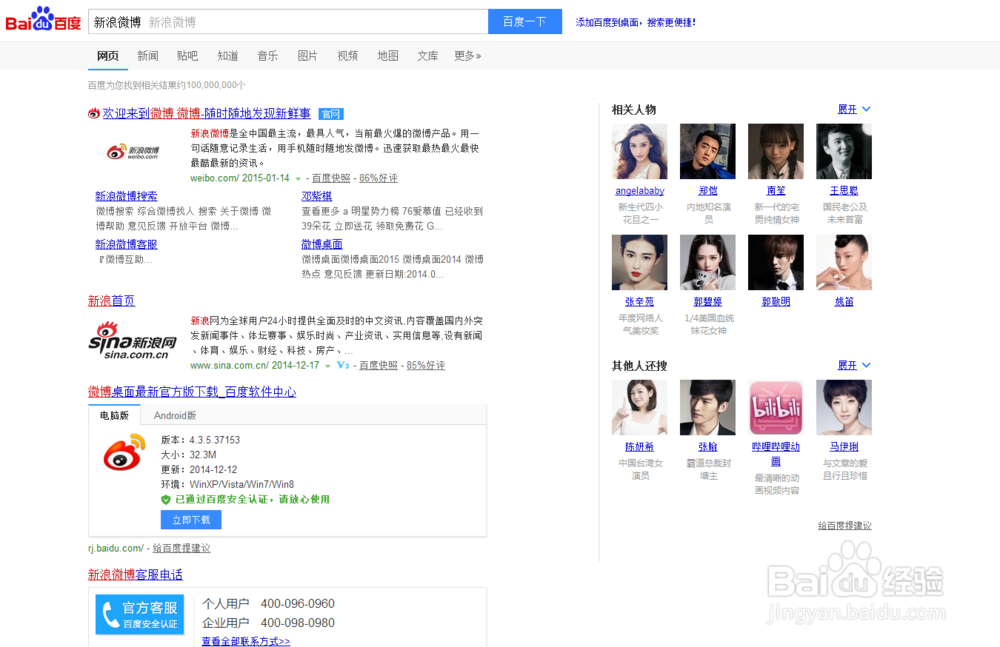Click phone number 400-096-0960
Viewport: 1000px width, 647px height.
pyautogui.click(x=298, y=604)
